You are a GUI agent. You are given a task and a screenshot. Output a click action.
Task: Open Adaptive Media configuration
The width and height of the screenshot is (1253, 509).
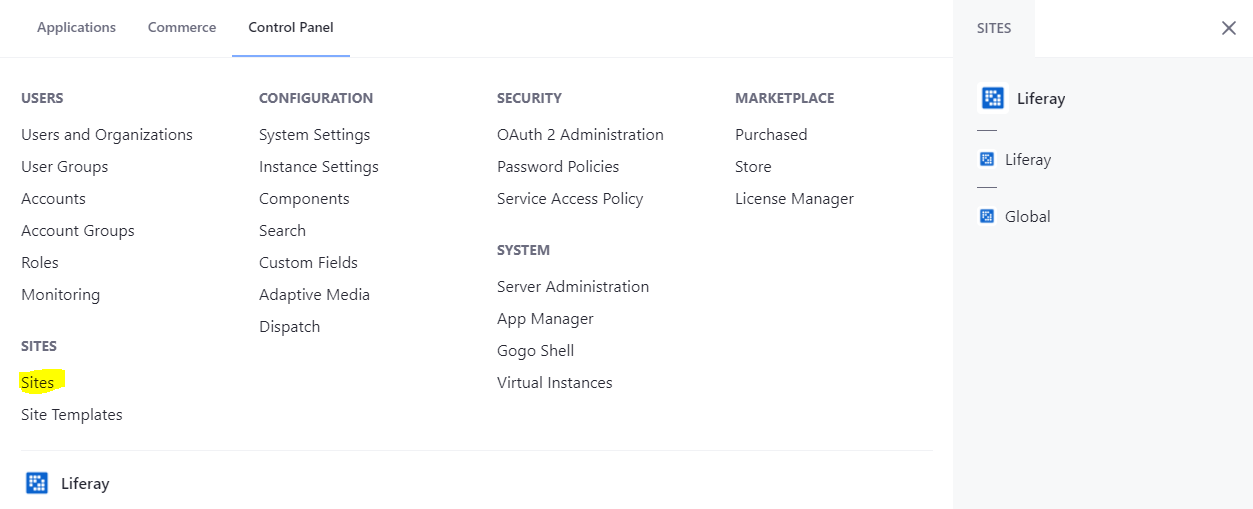314,295
